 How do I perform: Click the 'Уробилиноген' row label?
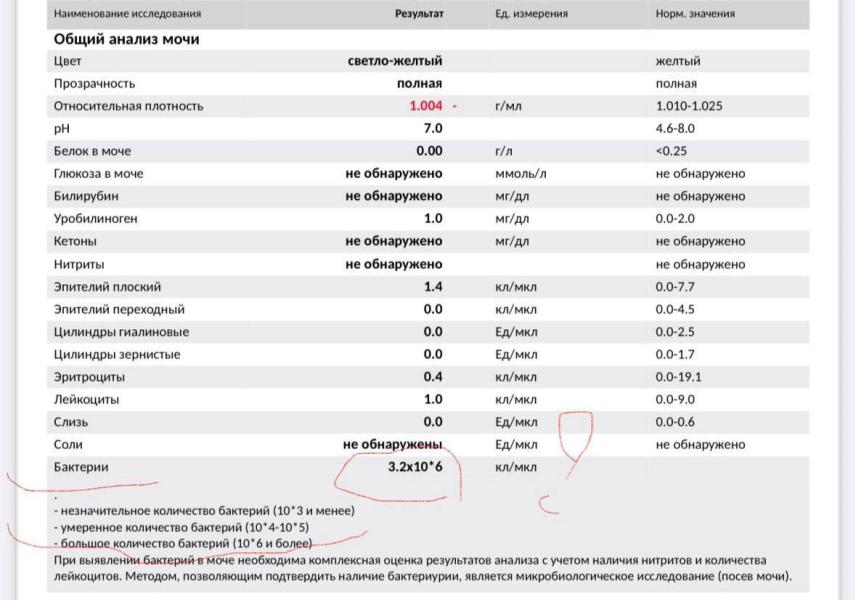(x=95, y=219)
